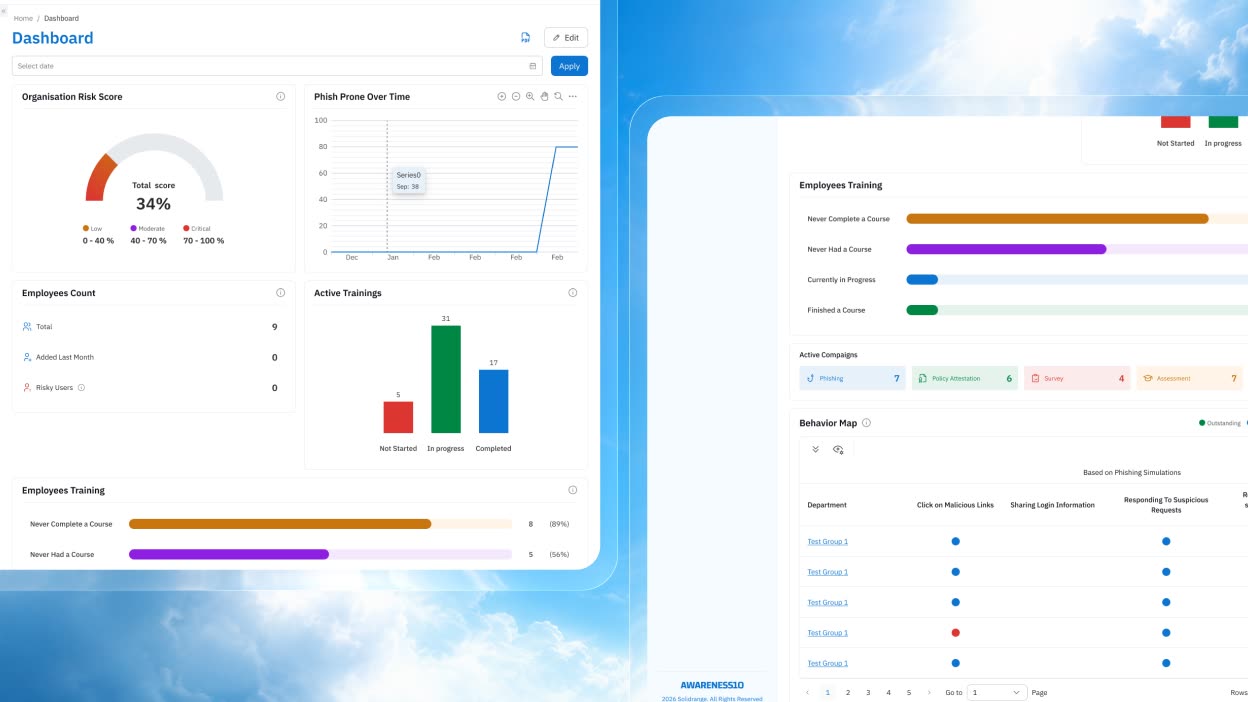This screenshot has width=1248, height=702.
Task: Click the Total employees people icon
Action: (x=27, y=327)
